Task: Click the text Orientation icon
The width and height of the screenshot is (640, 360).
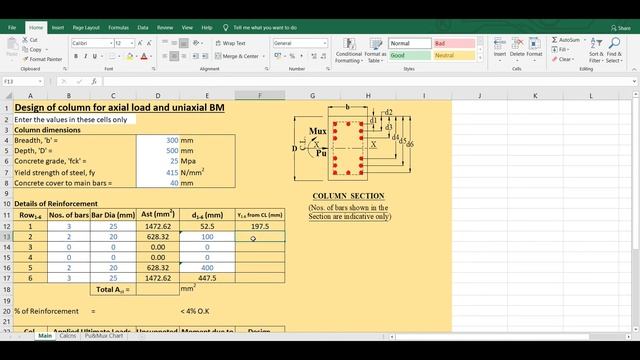Action: (x=196, y=43)
